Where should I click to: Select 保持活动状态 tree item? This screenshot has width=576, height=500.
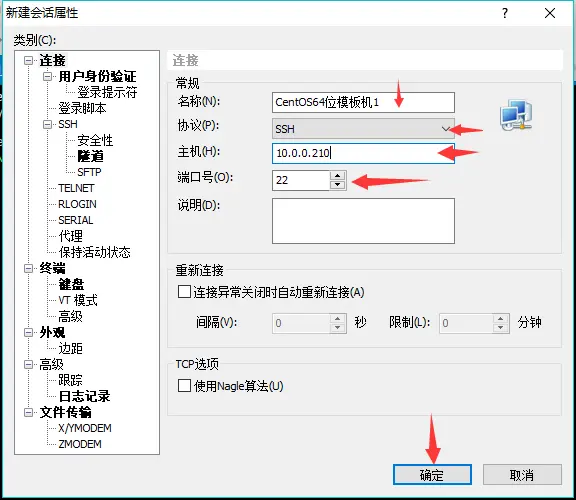point(94,252)
